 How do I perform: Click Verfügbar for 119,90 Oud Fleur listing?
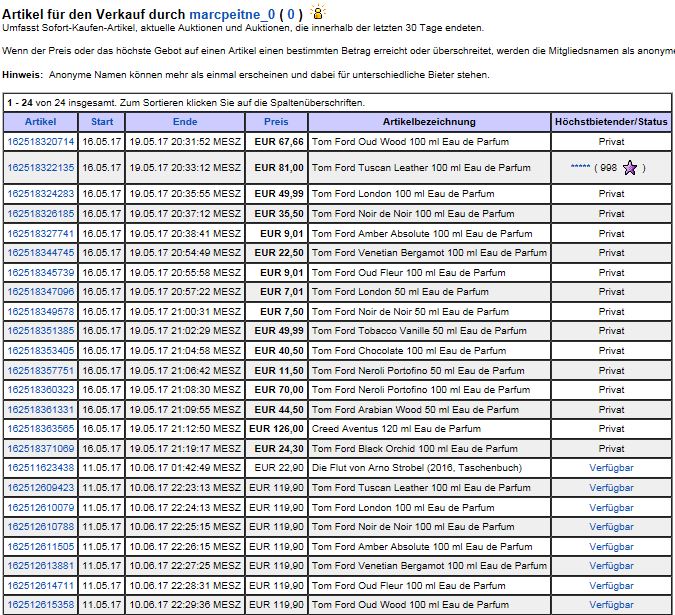click(611, 586)
